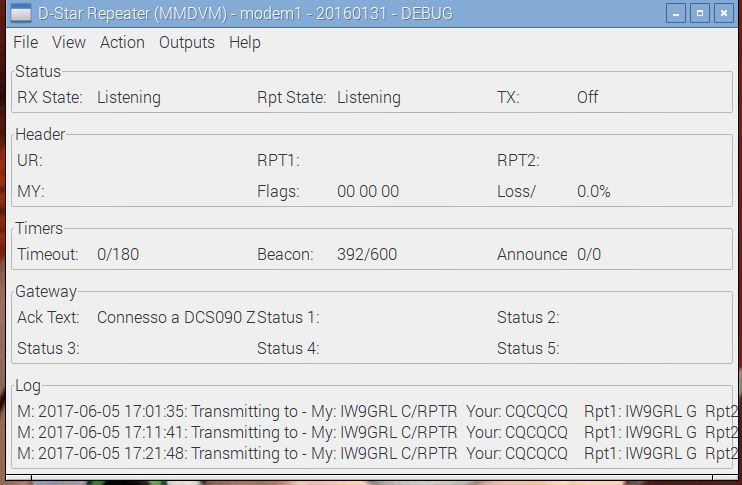Click the RX State Listening value

coord(129,97)
